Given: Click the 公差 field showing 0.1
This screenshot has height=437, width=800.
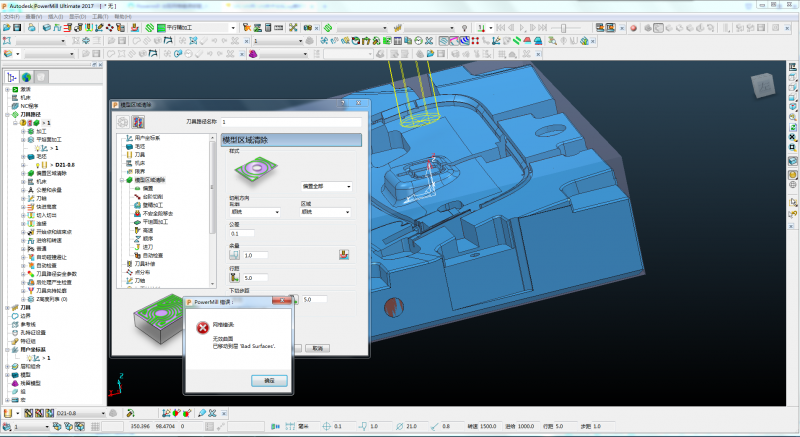Looking at the screenshot, I should click(242, 234).
